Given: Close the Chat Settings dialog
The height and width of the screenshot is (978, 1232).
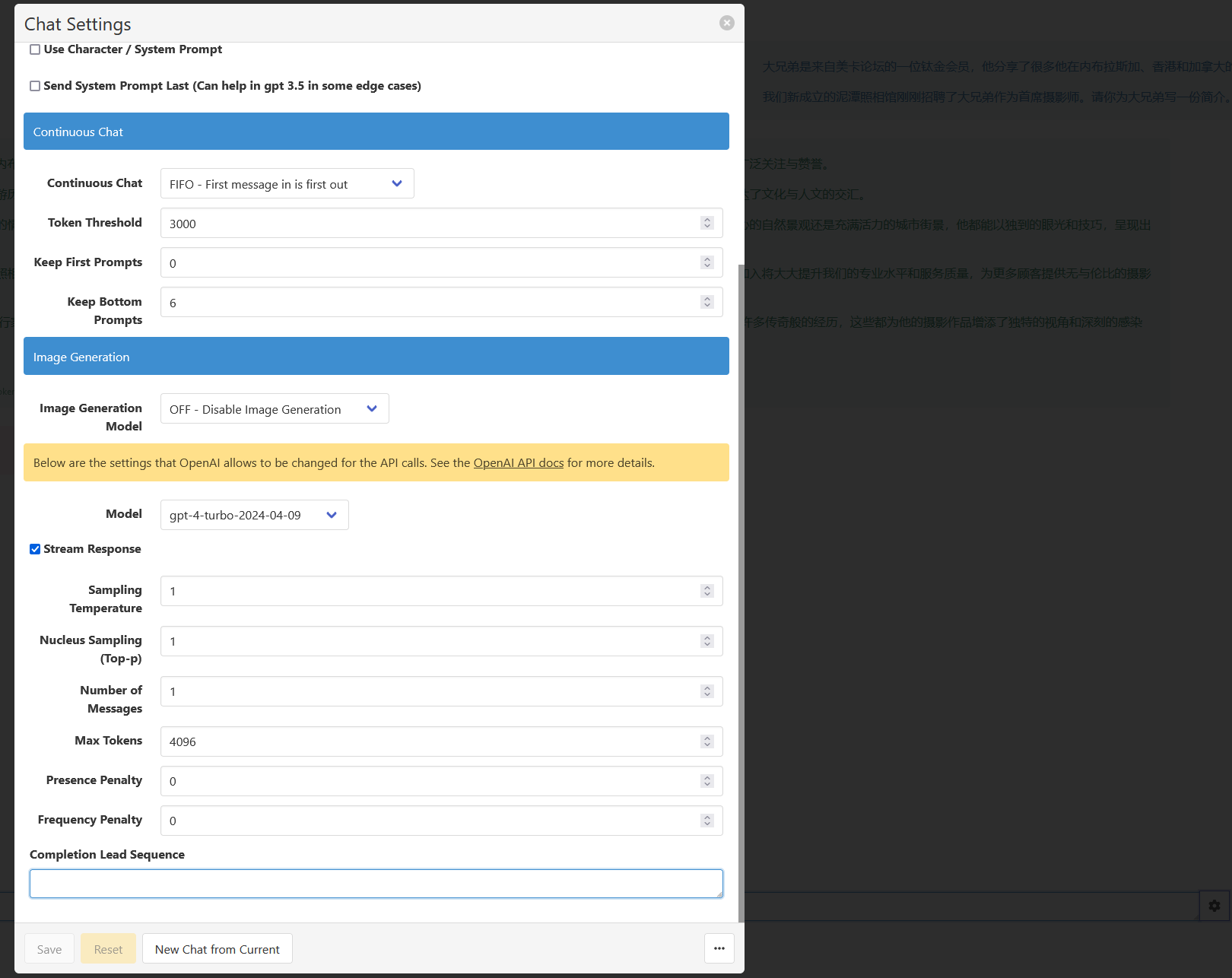Looking at the screenshot, I should pyautogui.click(x=726, y=23).
